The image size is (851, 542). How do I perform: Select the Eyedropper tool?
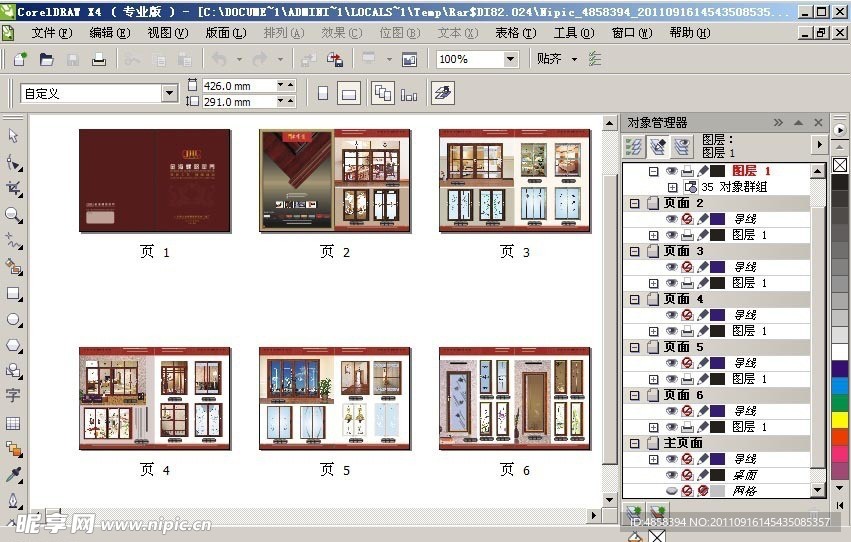13,474
